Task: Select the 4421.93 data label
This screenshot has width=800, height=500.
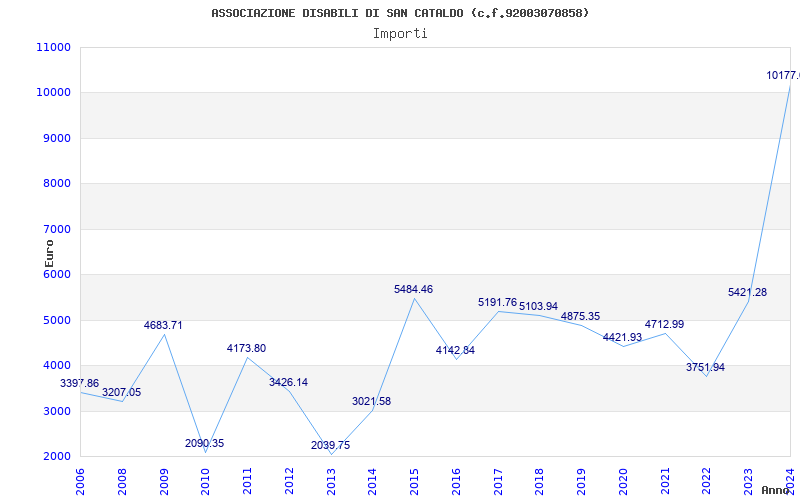Action: tap(622, 337)
